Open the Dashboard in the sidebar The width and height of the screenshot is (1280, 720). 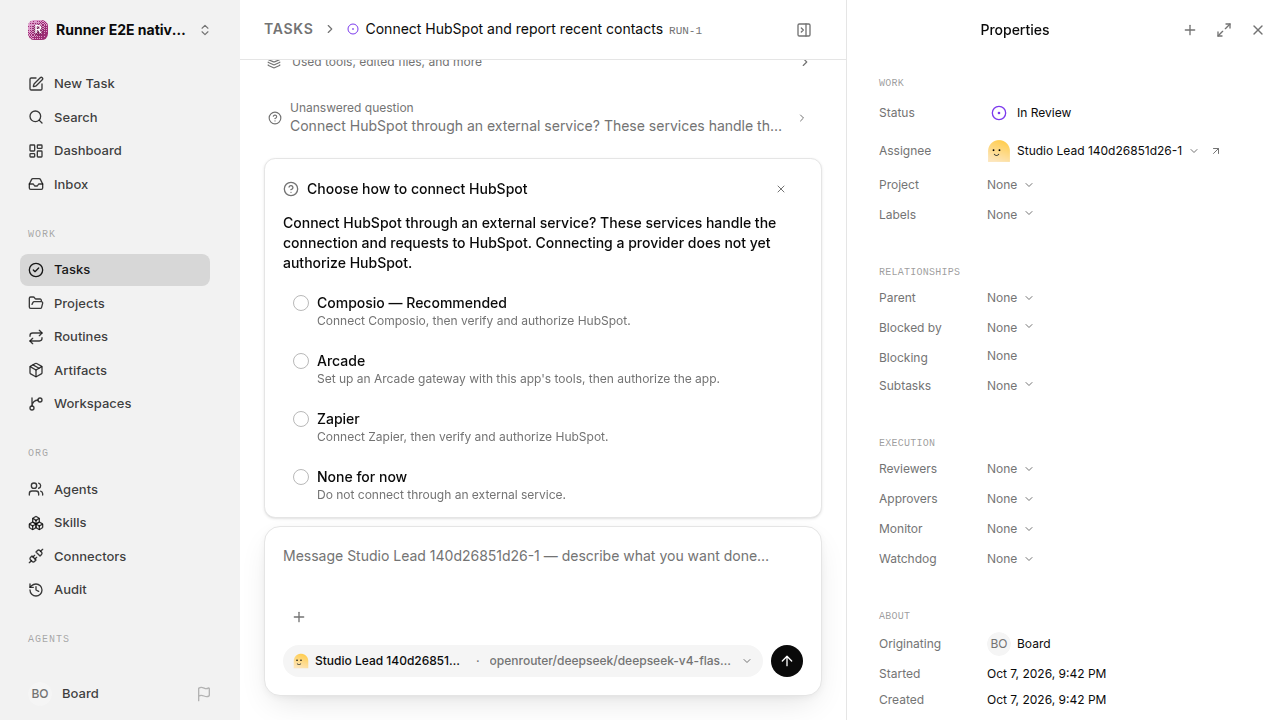click(115, 151)
